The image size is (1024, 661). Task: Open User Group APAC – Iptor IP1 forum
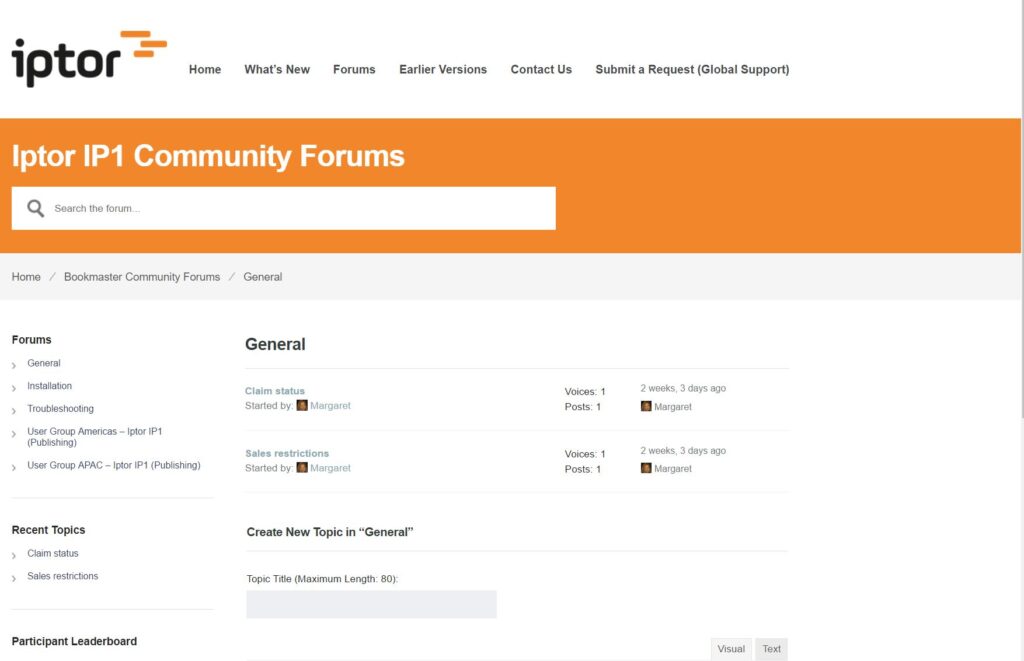[x=114, y=465]
